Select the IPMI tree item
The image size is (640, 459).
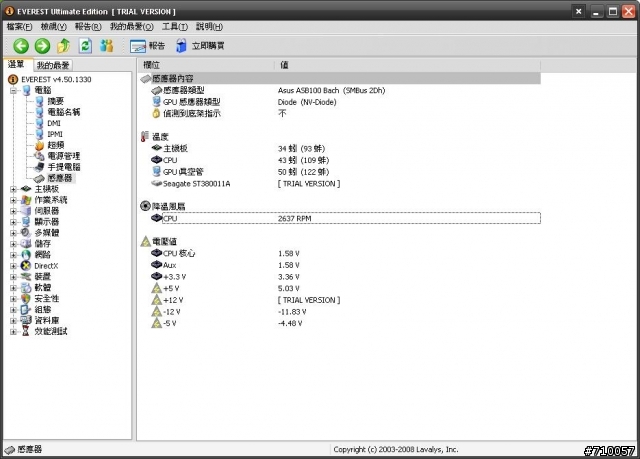coord(55,134)
